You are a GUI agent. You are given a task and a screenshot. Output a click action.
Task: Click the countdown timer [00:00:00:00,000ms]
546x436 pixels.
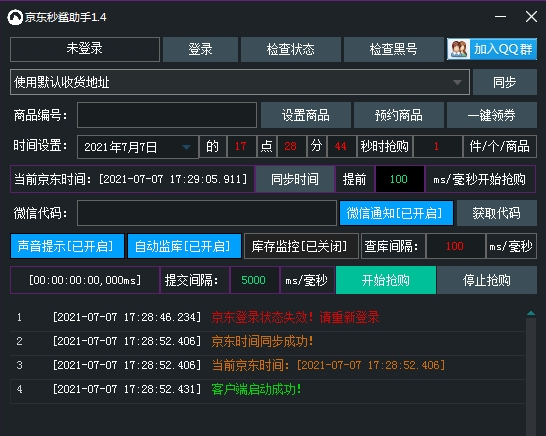(85, 280)
